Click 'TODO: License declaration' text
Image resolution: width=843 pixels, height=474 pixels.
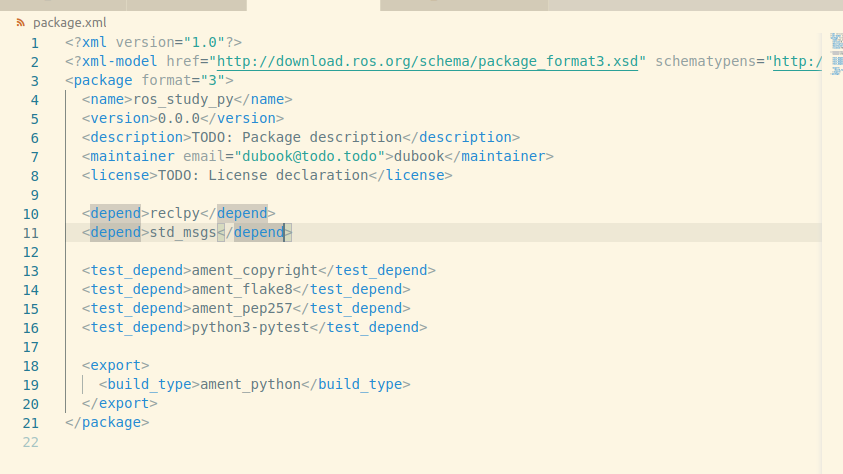(x=263, y=175)
